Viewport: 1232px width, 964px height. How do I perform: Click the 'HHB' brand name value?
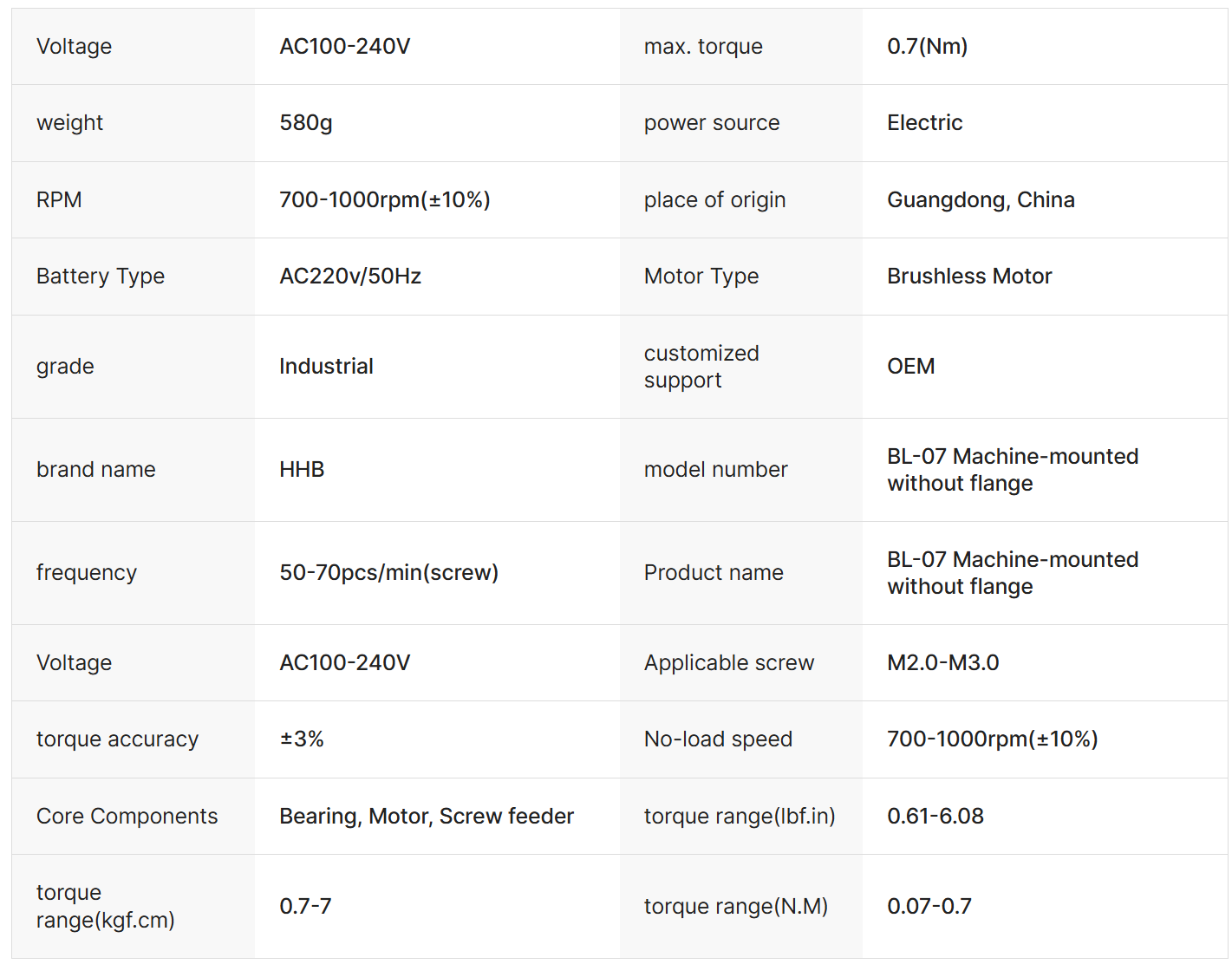pos(301,470)
